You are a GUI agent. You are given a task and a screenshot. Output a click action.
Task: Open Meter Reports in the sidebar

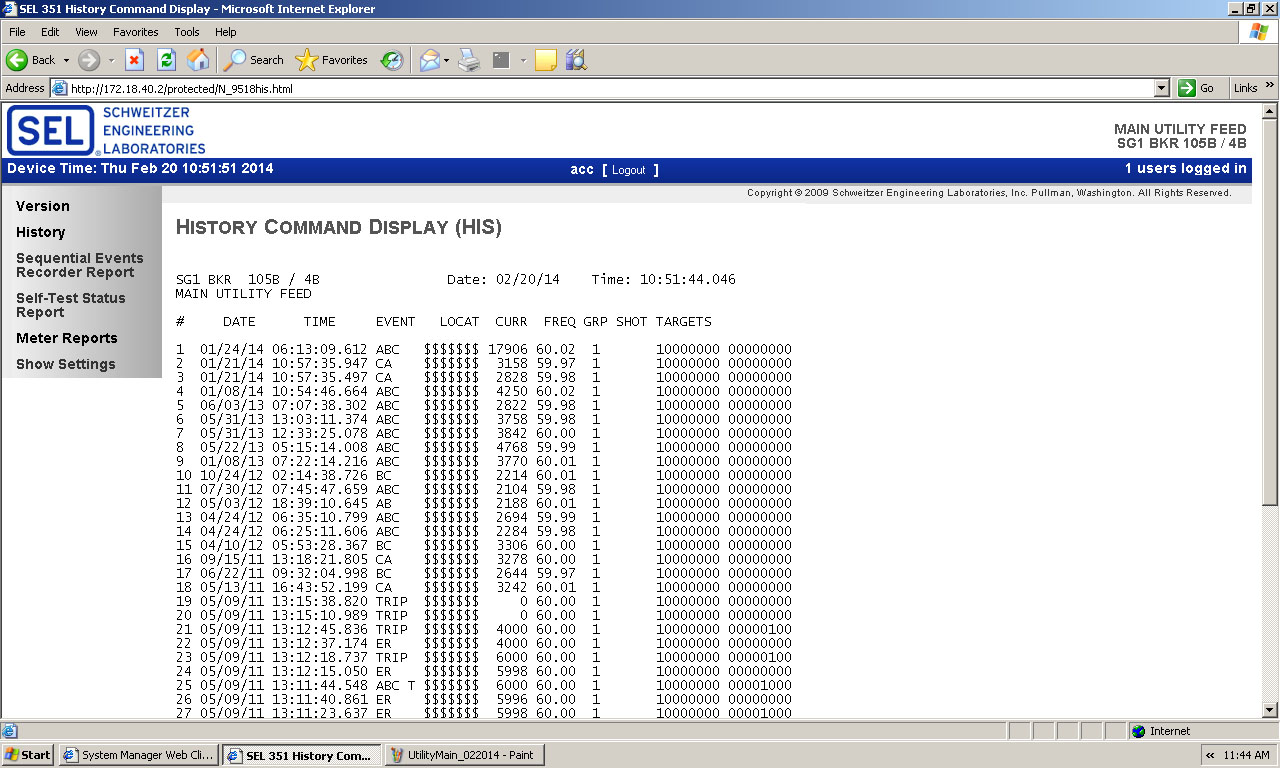click(x=67, y=338)
